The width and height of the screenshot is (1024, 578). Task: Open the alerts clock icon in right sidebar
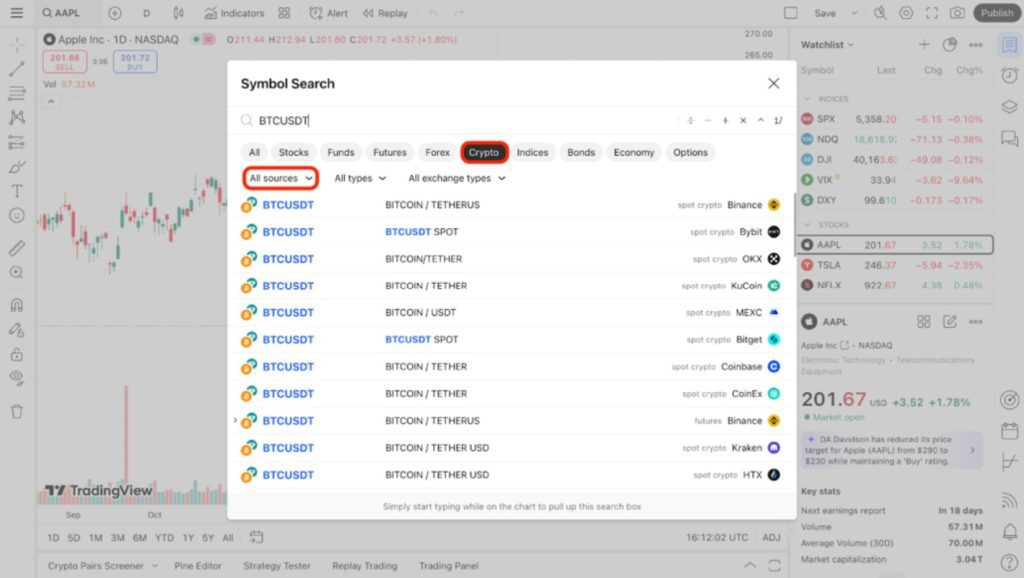point(1010,76)
